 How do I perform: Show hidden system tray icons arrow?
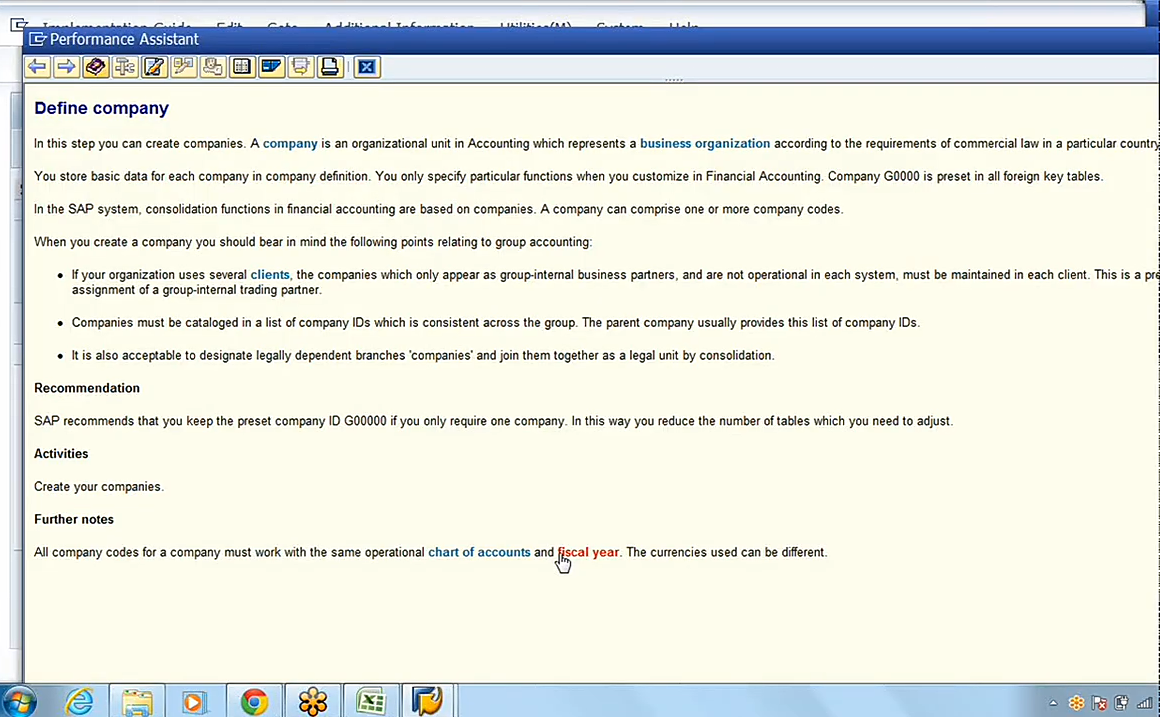[x=1053, y=703]
